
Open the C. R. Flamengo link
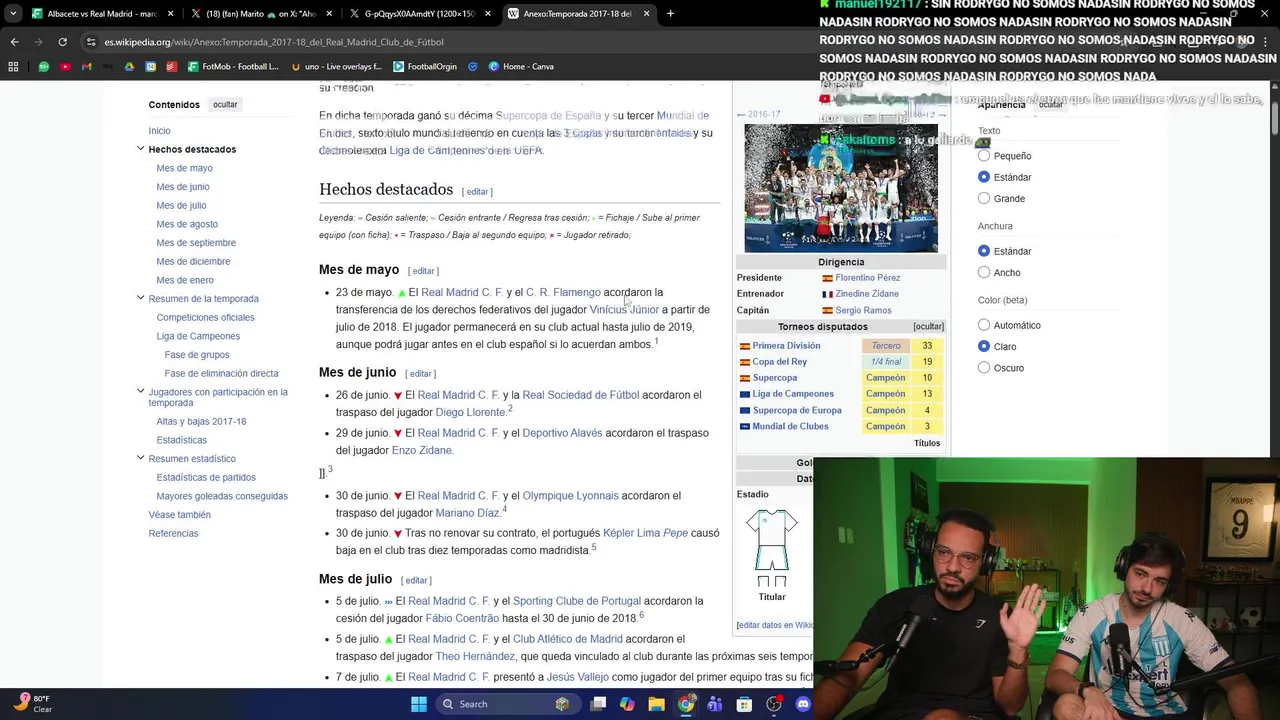(563, 293)
